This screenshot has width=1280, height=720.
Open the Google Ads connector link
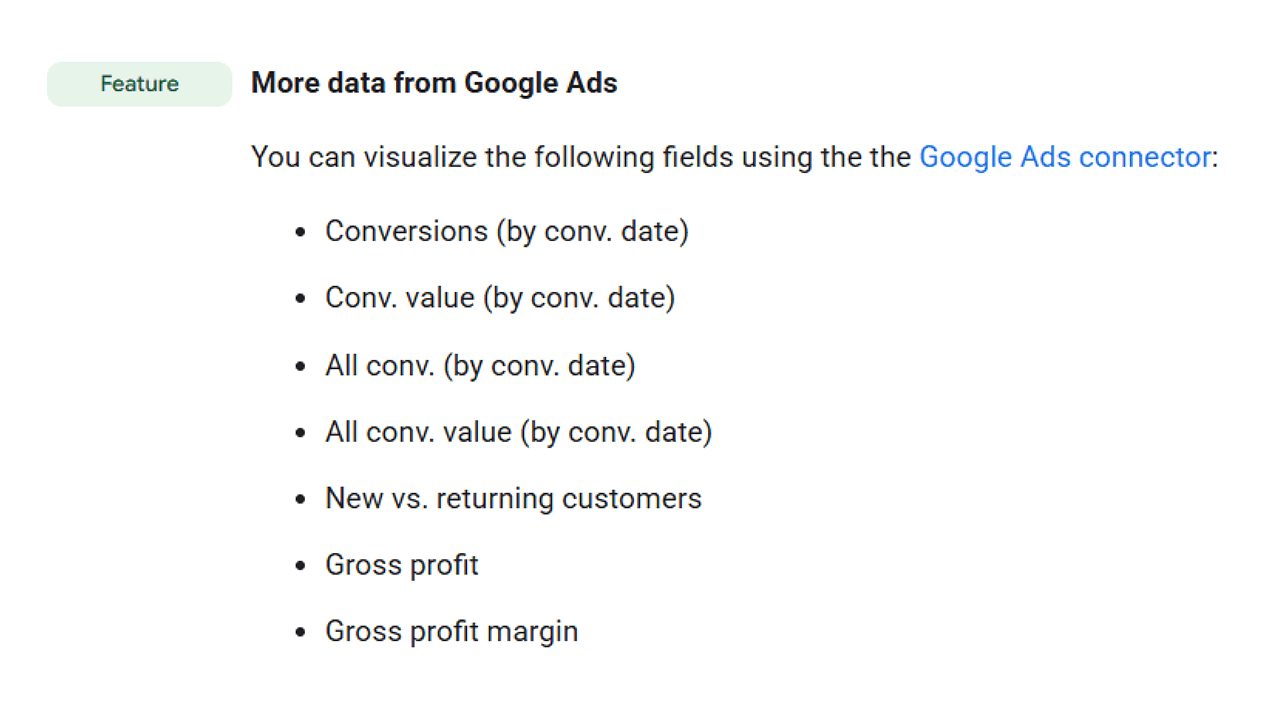[x=1064, y=157]
